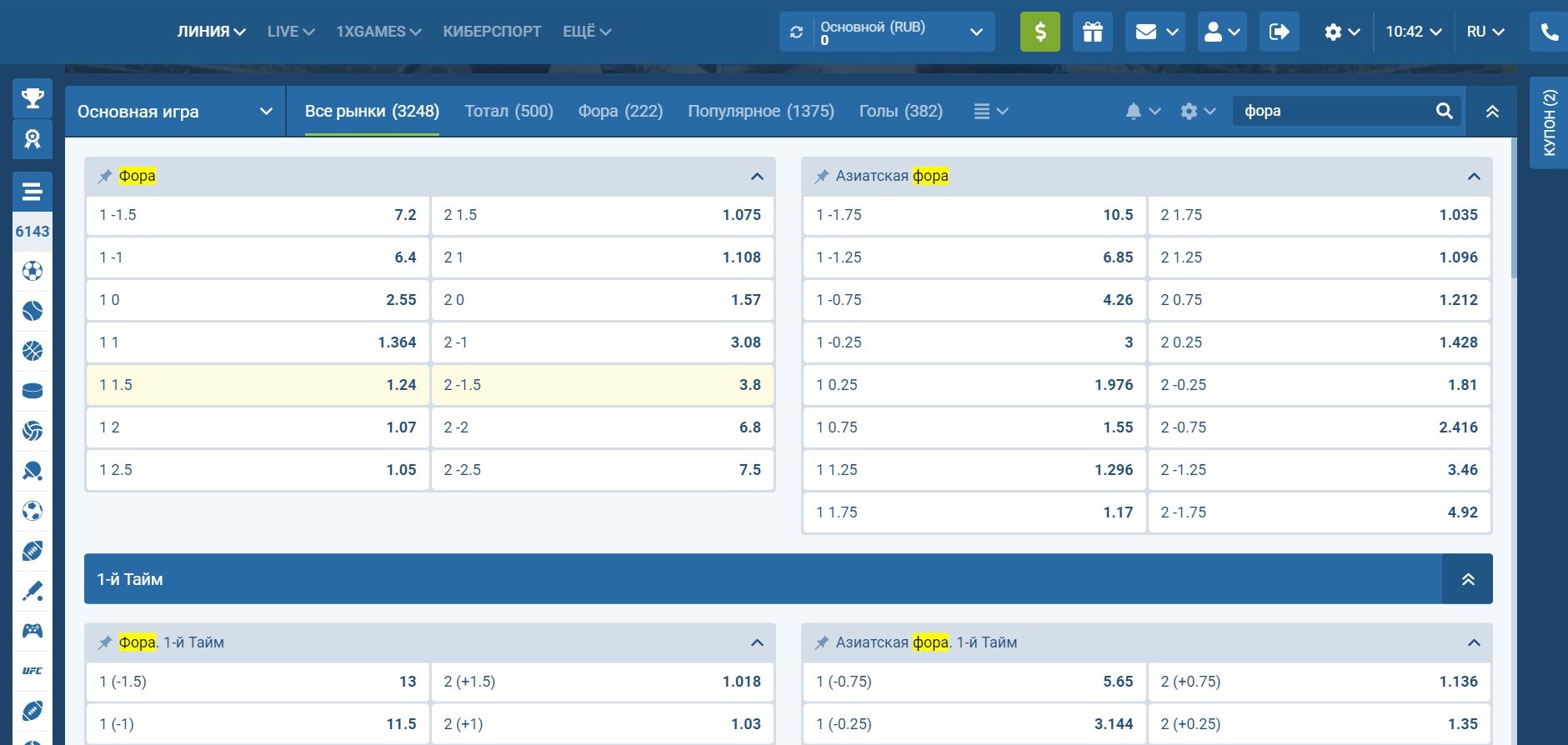Open the КУПОН (2) bet slip
This screenshot has height=745, width=1568.
click(1549, 122)
